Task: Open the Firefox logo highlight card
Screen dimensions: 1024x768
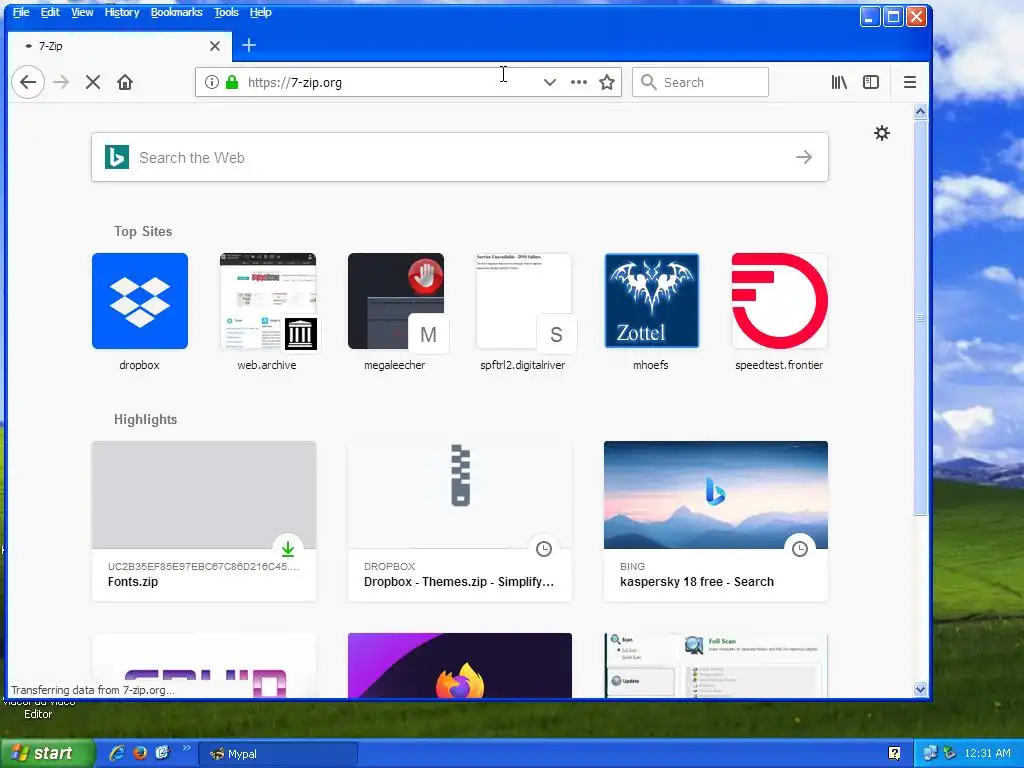Action: pos(460,665)
